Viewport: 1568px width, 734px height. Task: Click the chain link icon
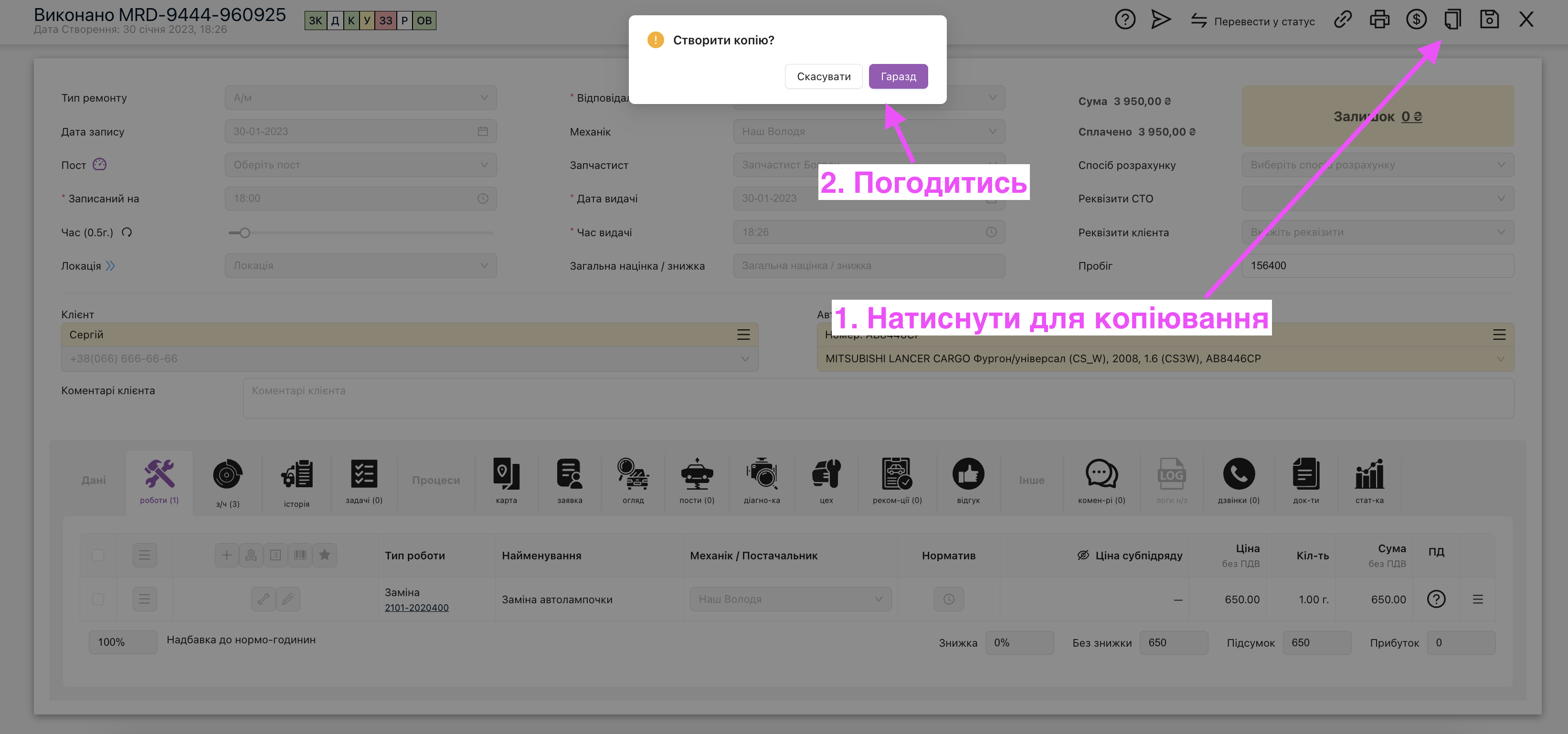(1342, 20)
